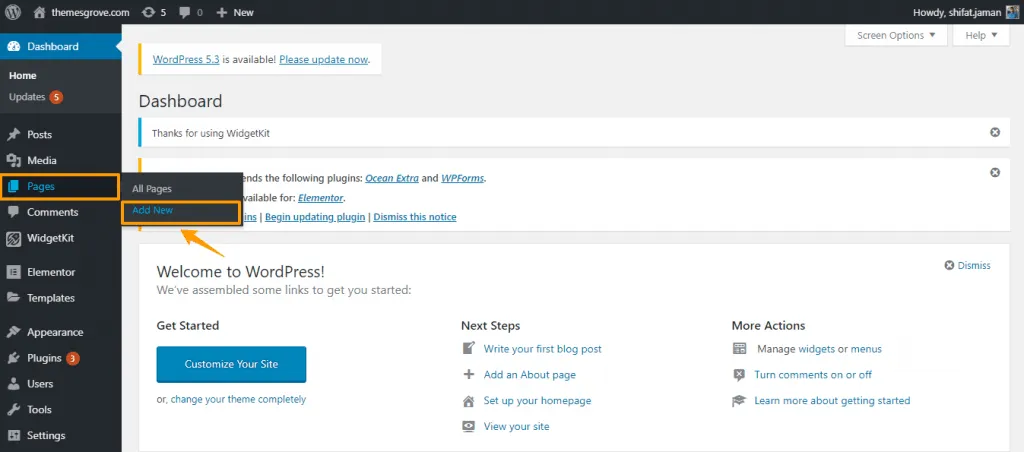Viewport: 1024px width, 452px height.
Task: Expand the Help dropdown tab
Action: [982, 35]
